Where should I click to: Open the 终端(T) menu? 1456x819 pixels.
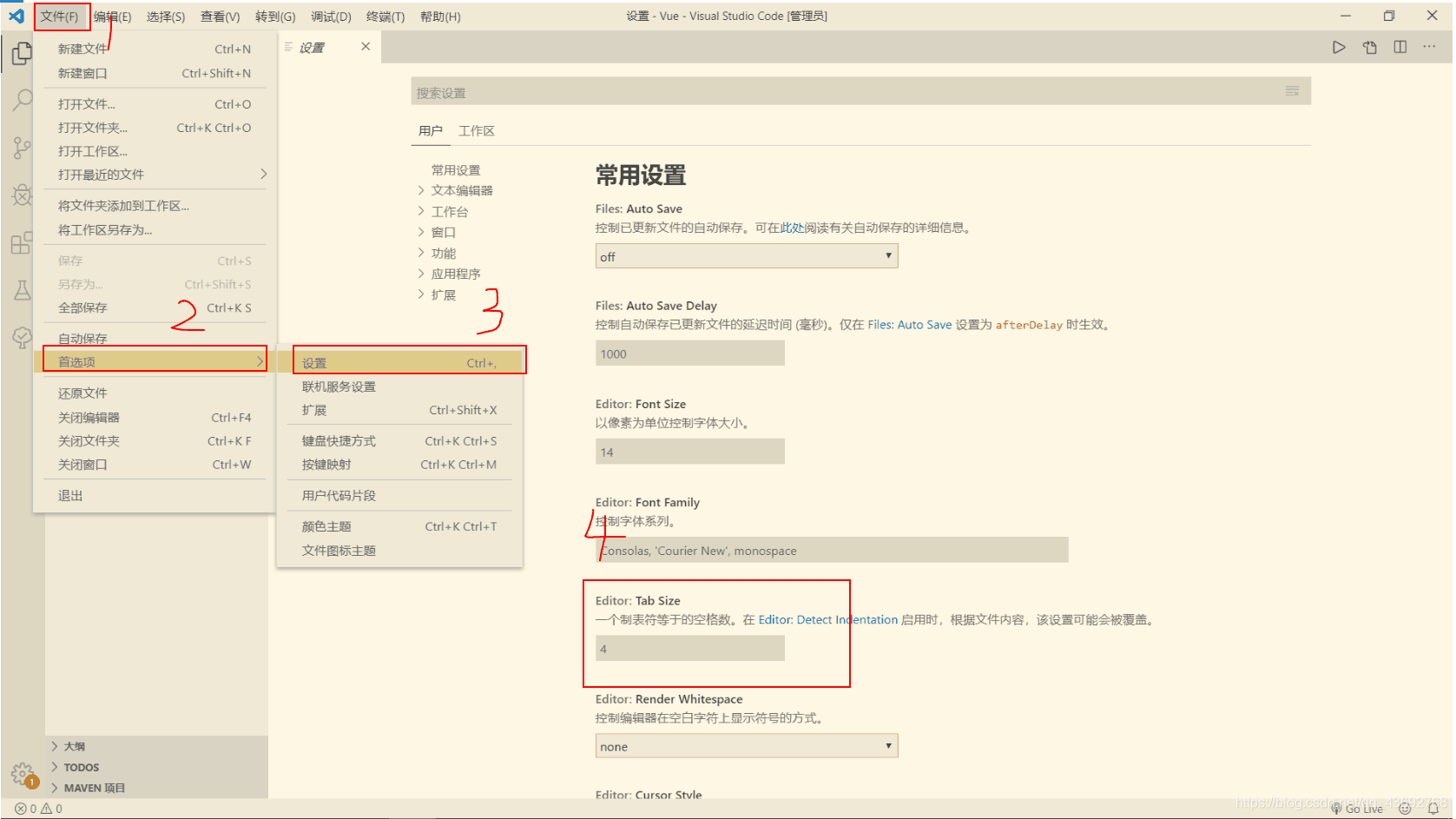coord(385,17)
